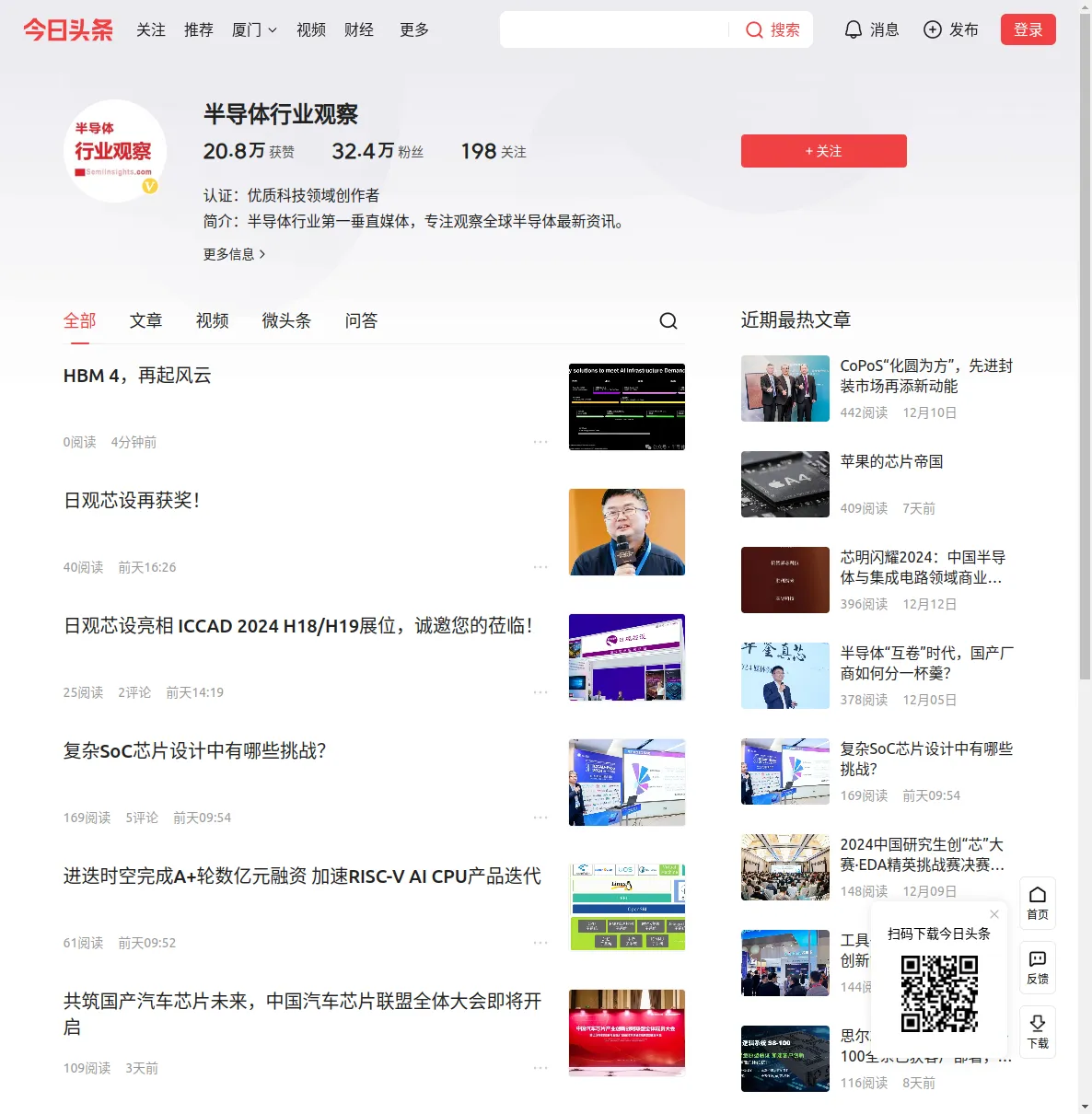Switch to the 文章 tab
The width and height of the screenshot is (1092, 1114).
(146, 320)
